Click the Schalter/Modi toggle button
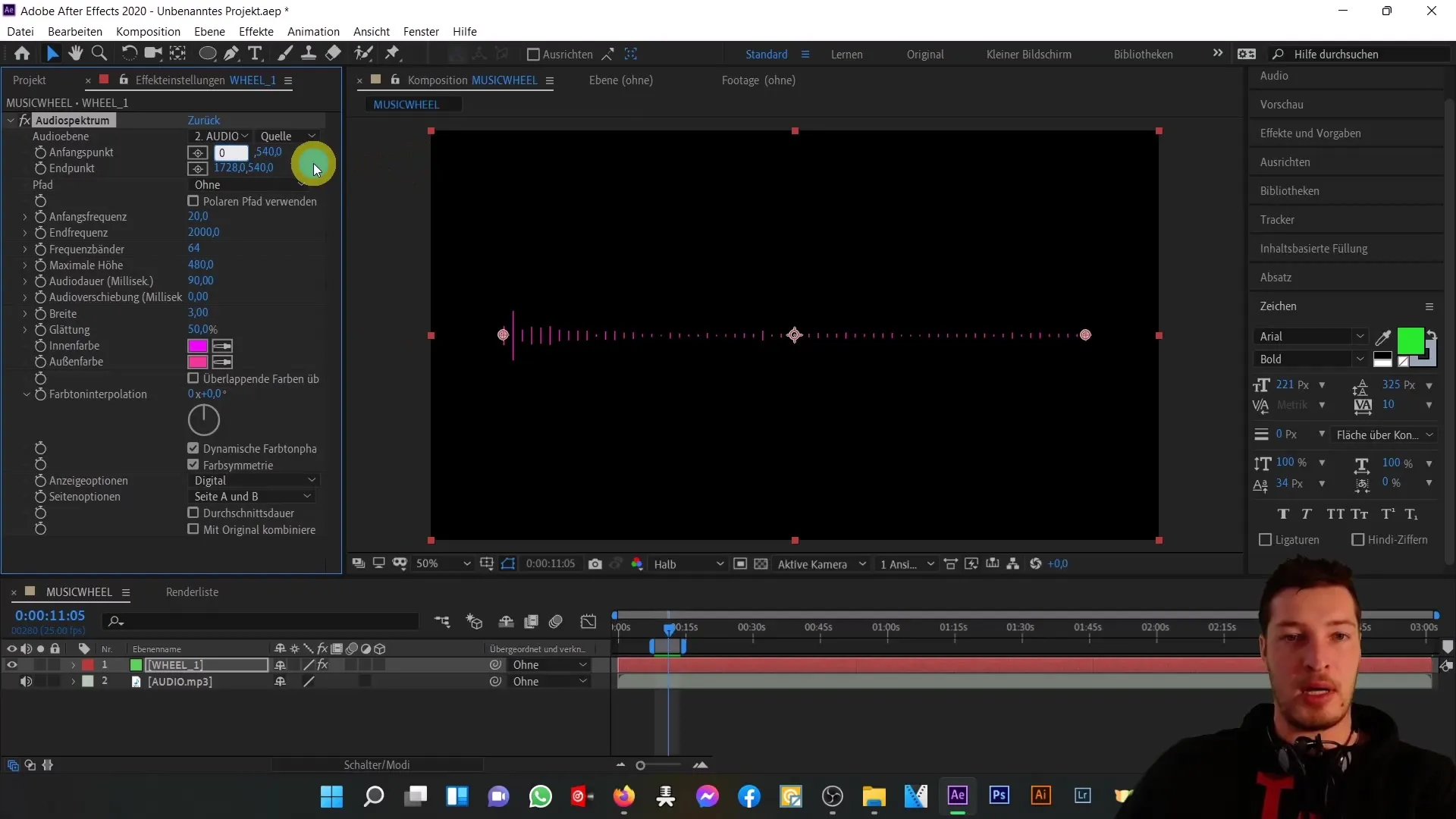Screen dimensions: 1456x819 tap(377, 765)
